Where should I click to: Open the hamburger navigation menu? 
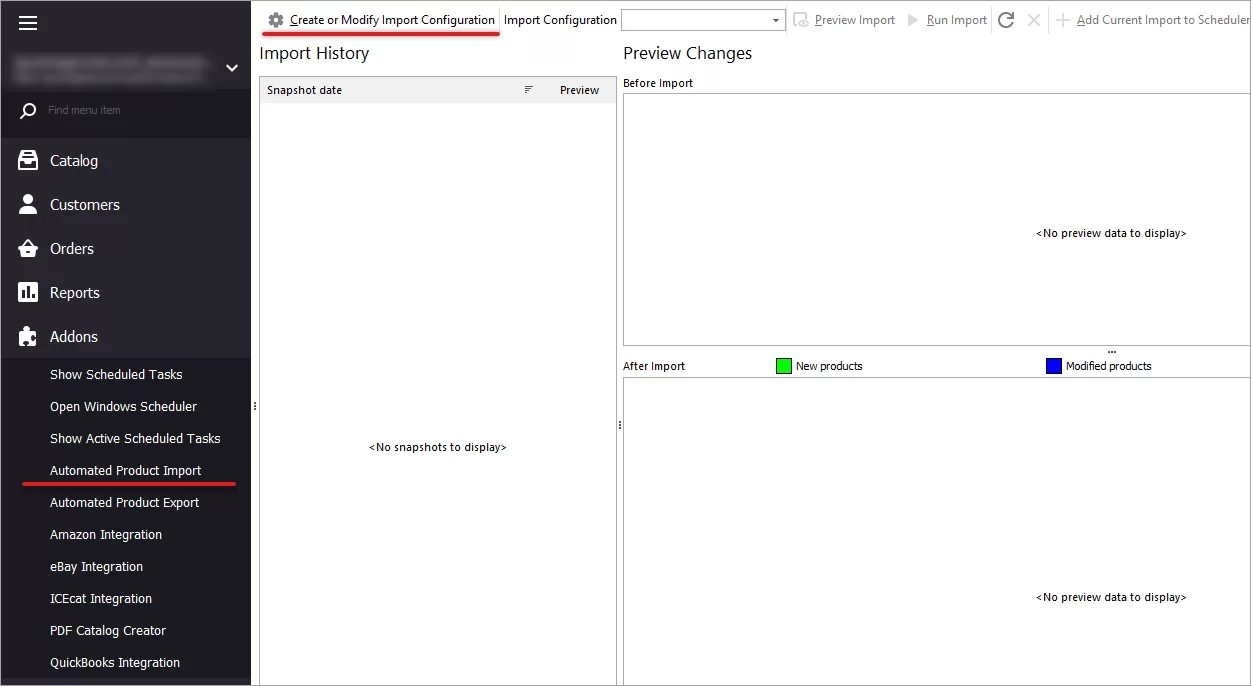point(28,22)
